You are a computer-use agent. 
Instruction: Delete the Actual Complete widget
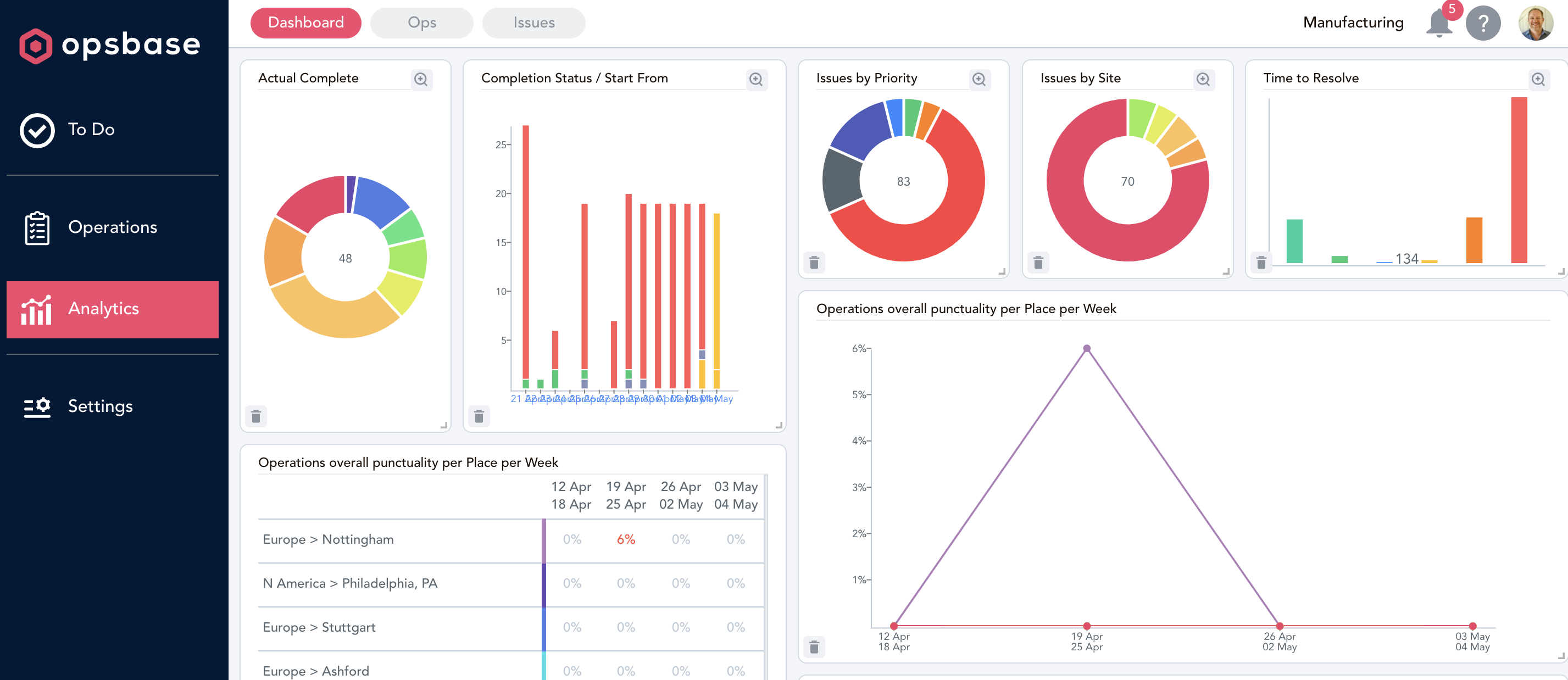pos(255,416)
